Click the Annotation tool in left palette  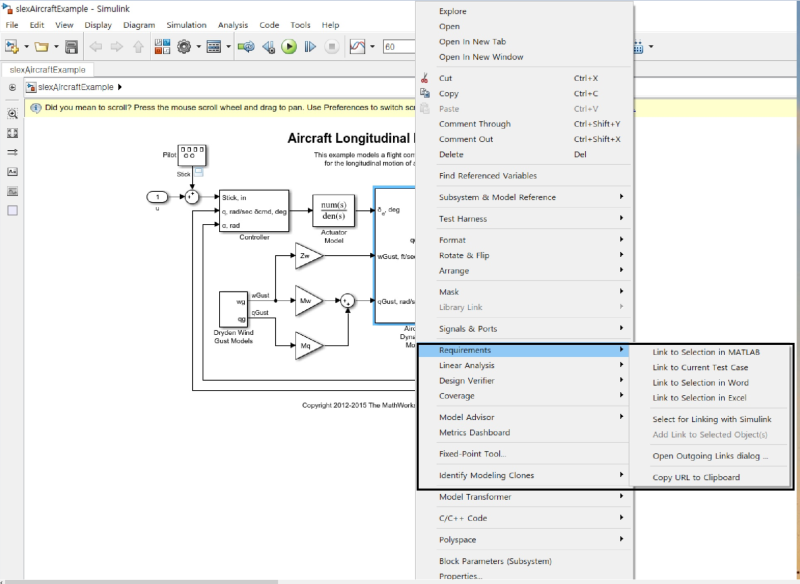coord(13,172)
